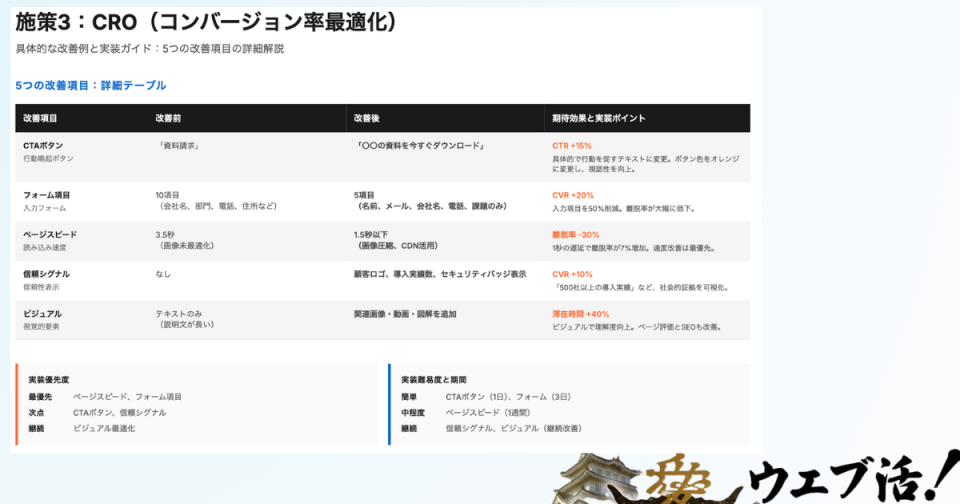Viewport: 960px width, 504px height.
Task: Select the 改善後 column header
Action: tap(366, 118)
